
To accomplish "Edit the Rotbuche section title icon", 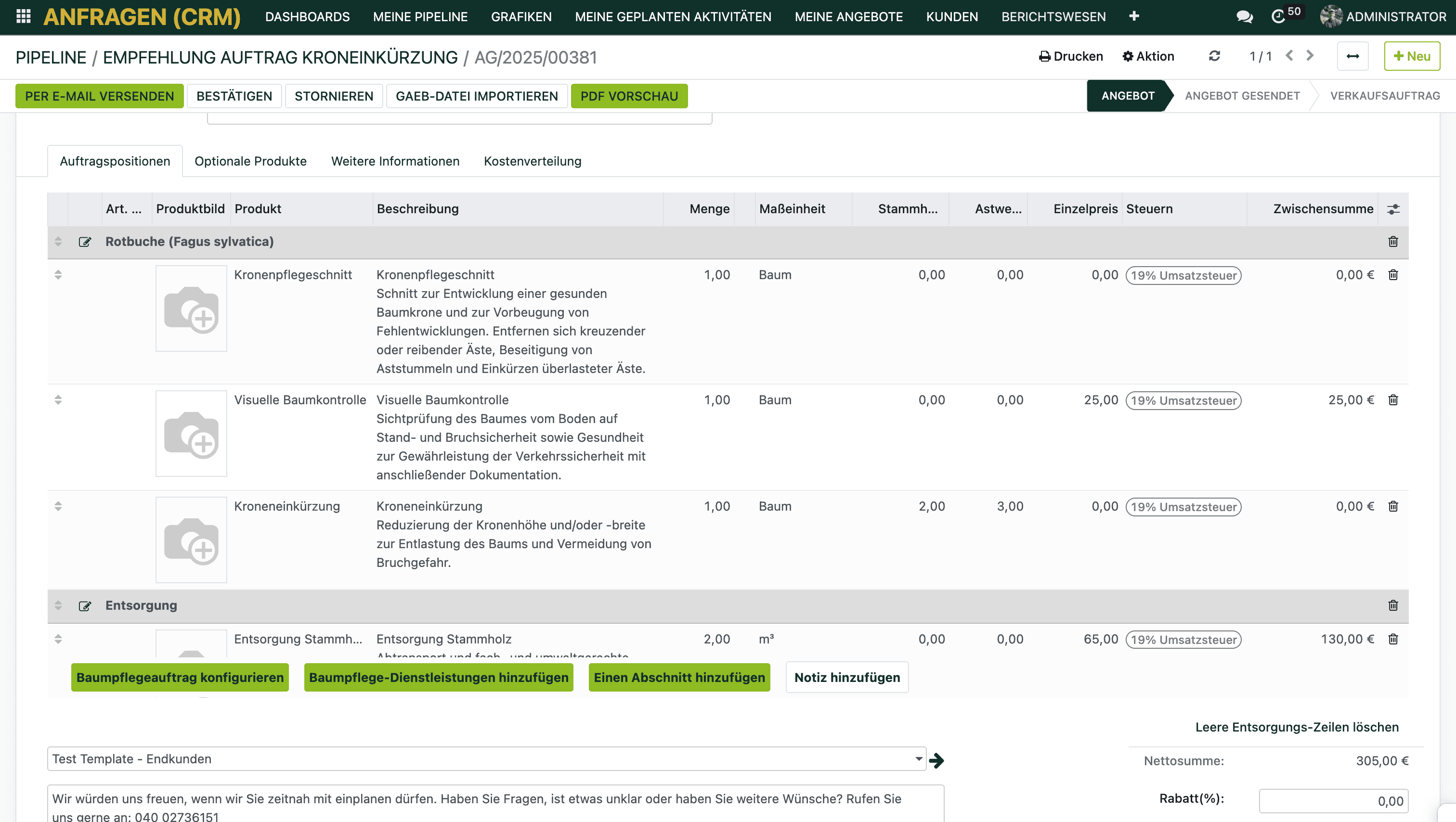I will click(85, 242).
